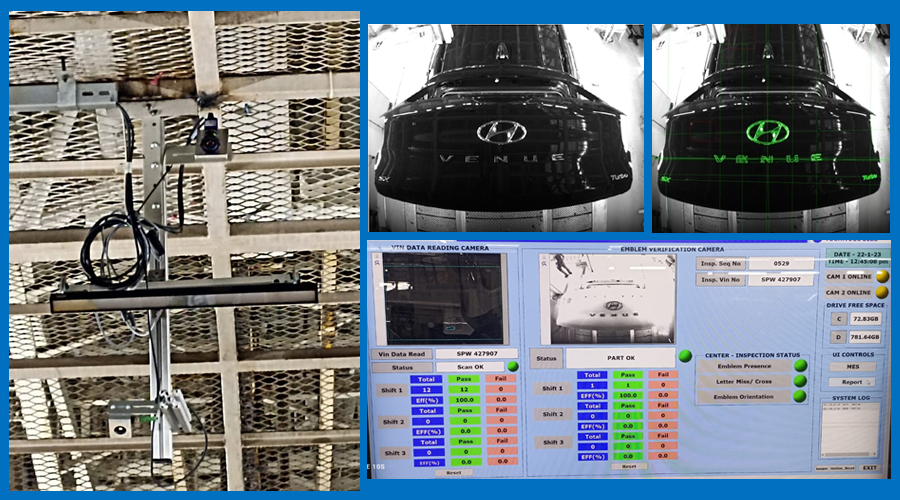Click Shift 2 label in Emblem panel

(x=553, y=414)
